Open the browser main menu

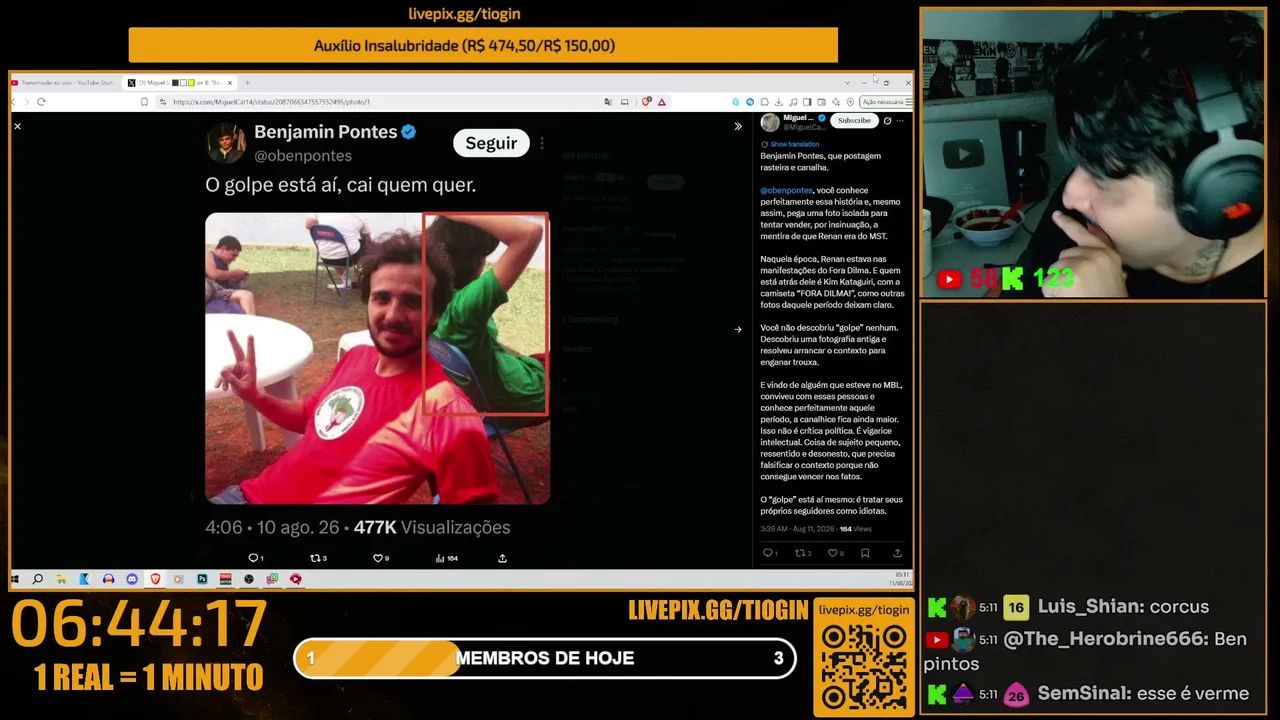pyautogui.click(x=909, y=101)
